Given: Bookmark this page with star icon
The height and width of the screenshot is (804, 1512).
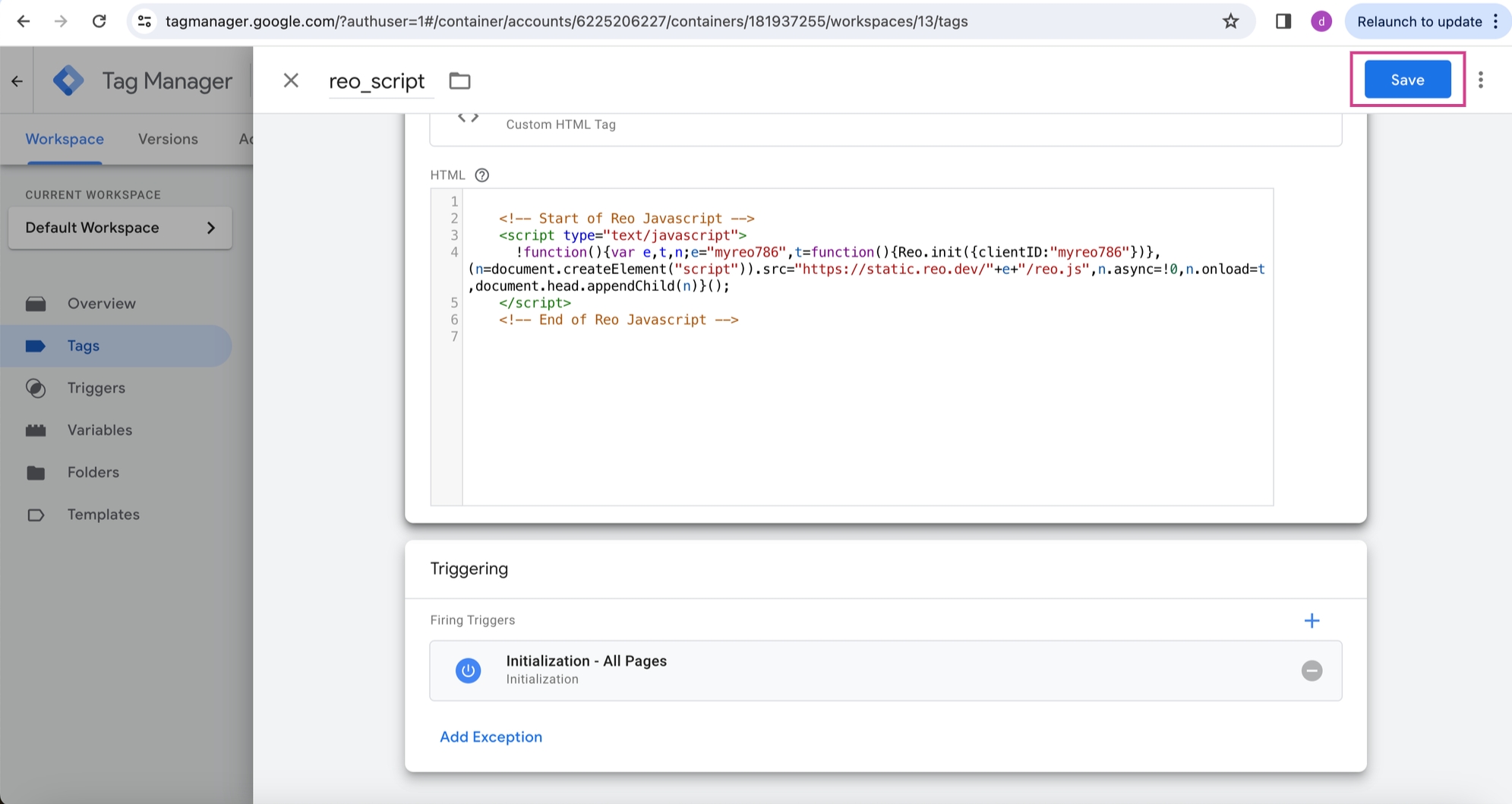Looking at the screenshot, I should click(x=1230, y=21).
